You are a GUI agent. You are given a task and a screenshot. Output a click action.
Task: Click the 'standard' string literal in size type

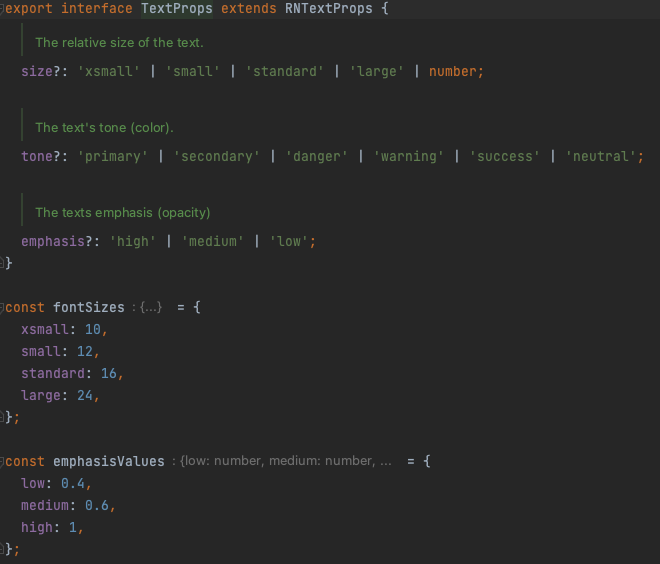pos(285,71)
